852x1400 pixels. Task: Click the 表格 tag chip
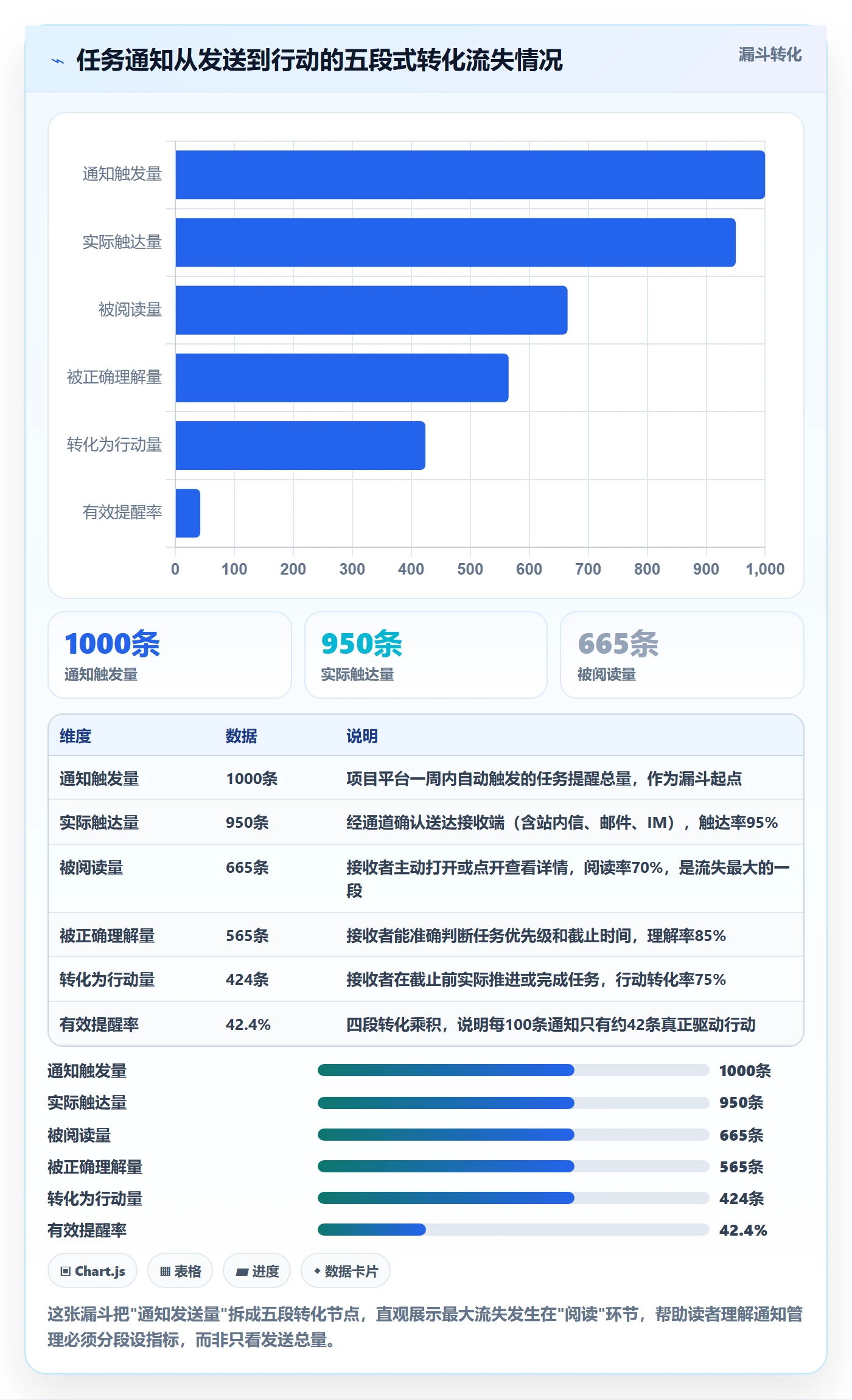180,1271
